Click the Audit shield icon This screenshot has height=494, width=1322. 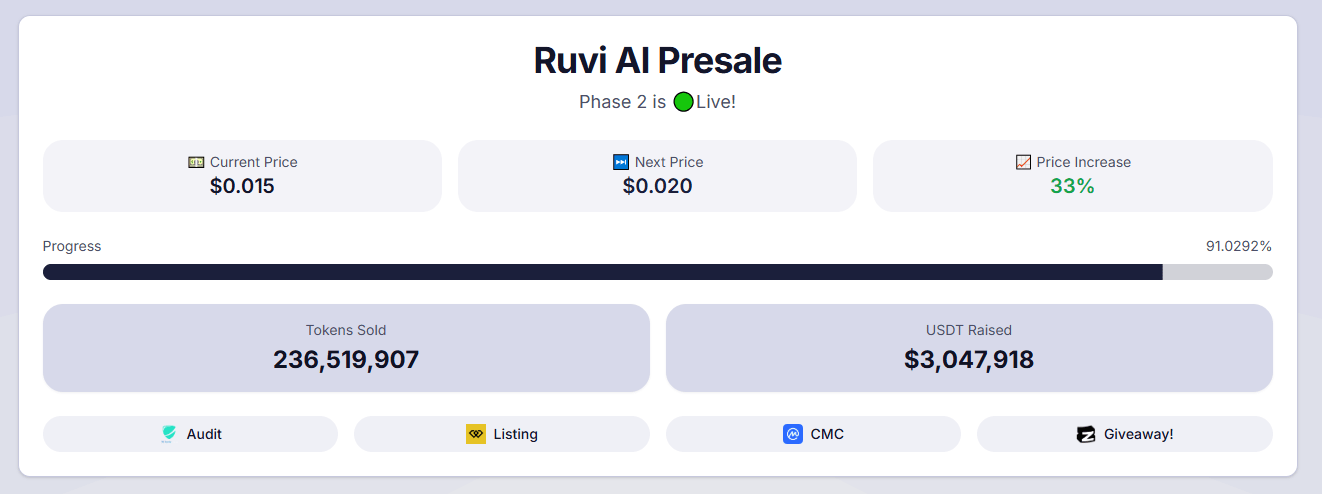click(x=168, y=434)
